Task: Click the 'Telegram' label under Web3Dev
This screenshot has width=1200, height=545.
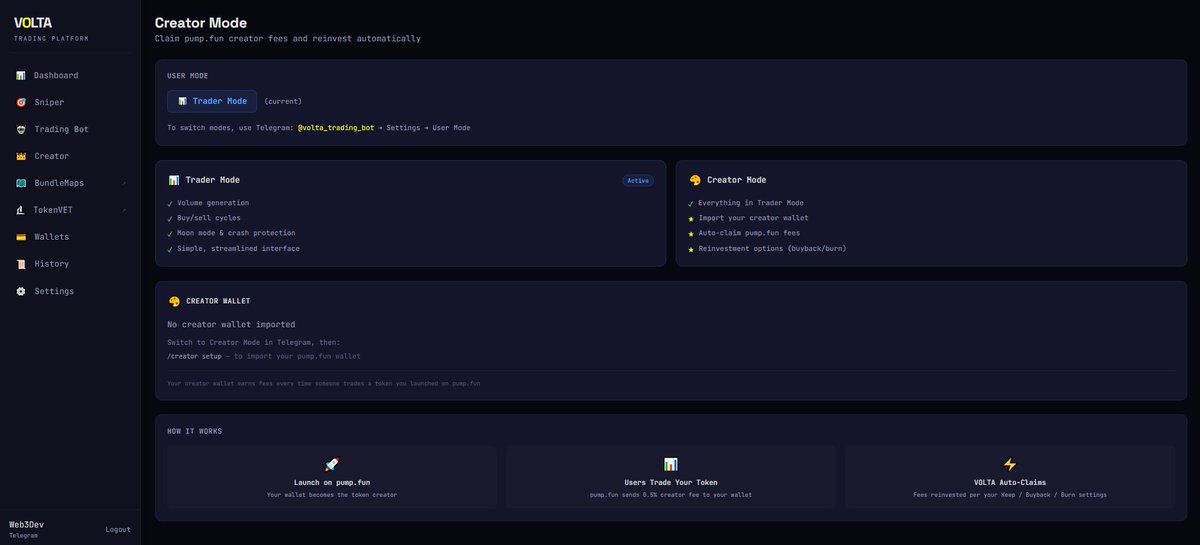Action: 24,536
